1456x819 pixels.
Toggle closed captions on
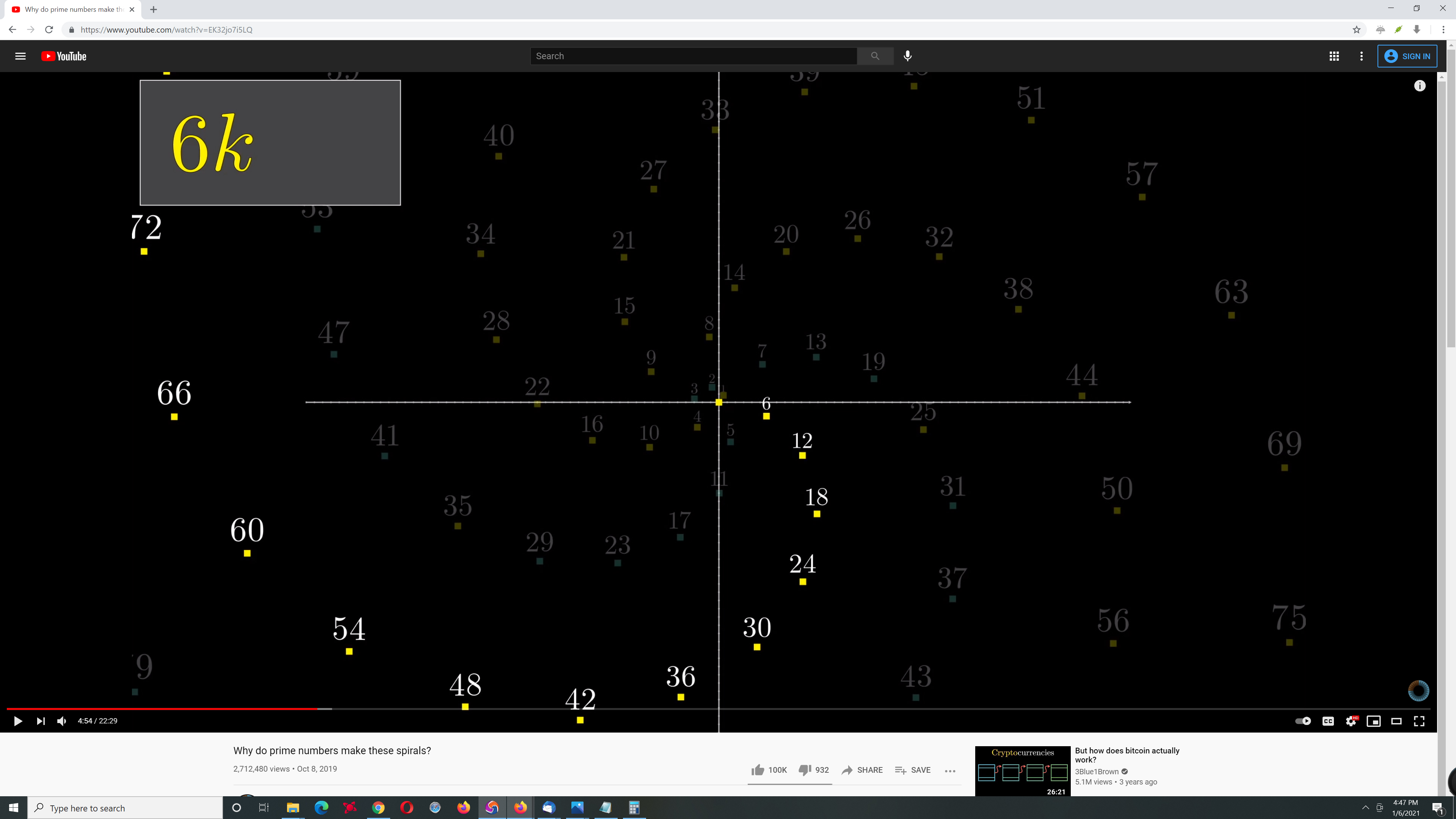tap(1328, 721)
